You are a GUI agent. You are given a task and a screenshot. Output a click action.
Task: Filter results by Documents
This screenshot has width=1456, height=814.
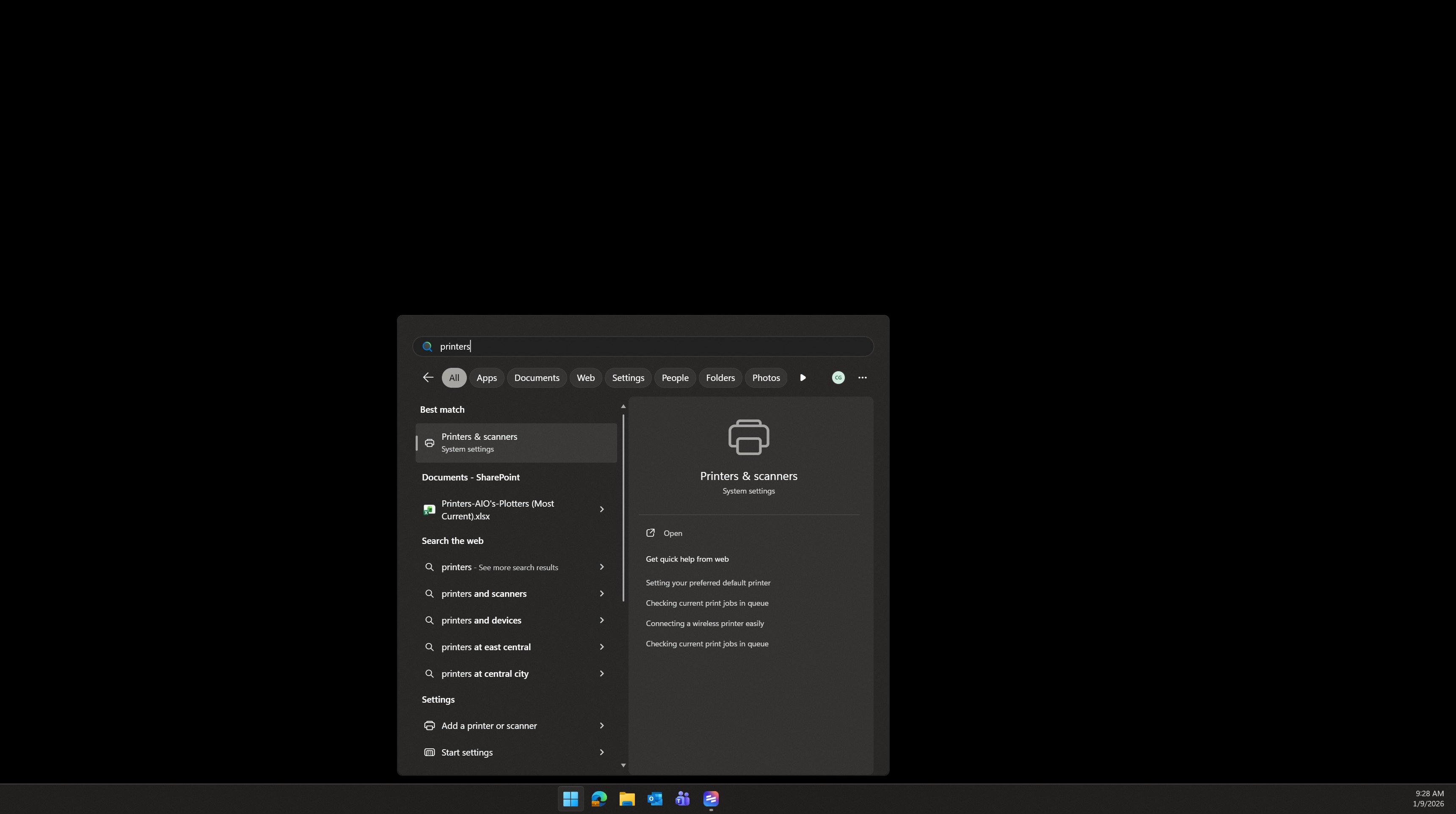536,378
